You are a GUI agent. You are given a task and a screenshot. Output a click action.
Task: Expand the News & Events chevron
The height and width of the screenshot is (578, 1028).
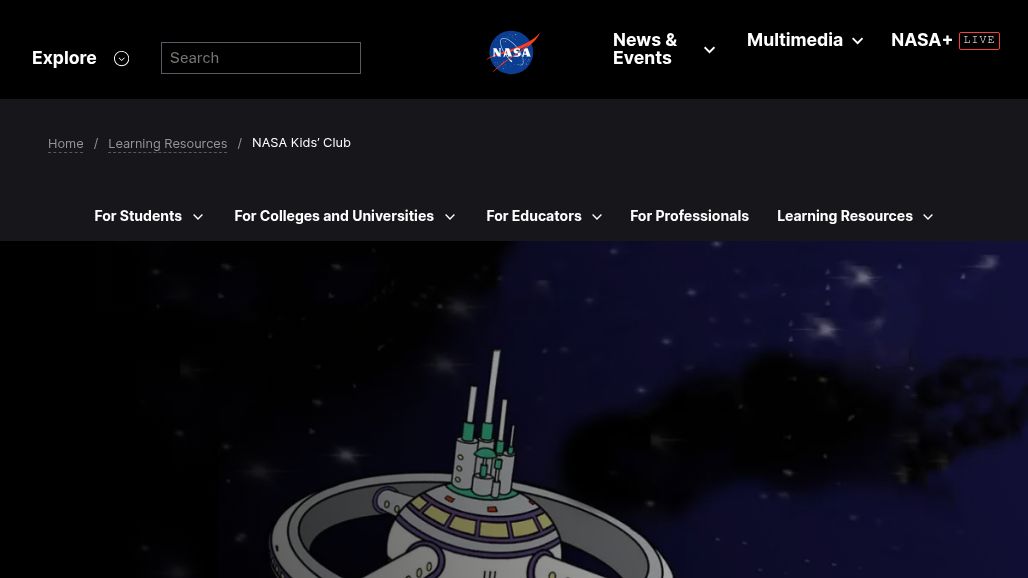click(x=709, y=50)
